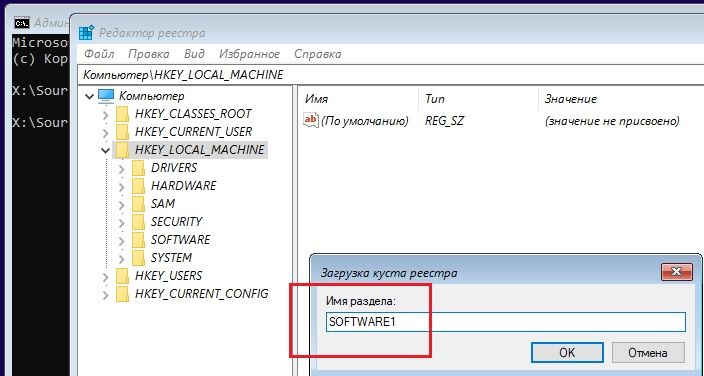Viewport: 704px width, 376px height.
Task: Click the SYSTEM folder icon
Action: coord(139,258)
